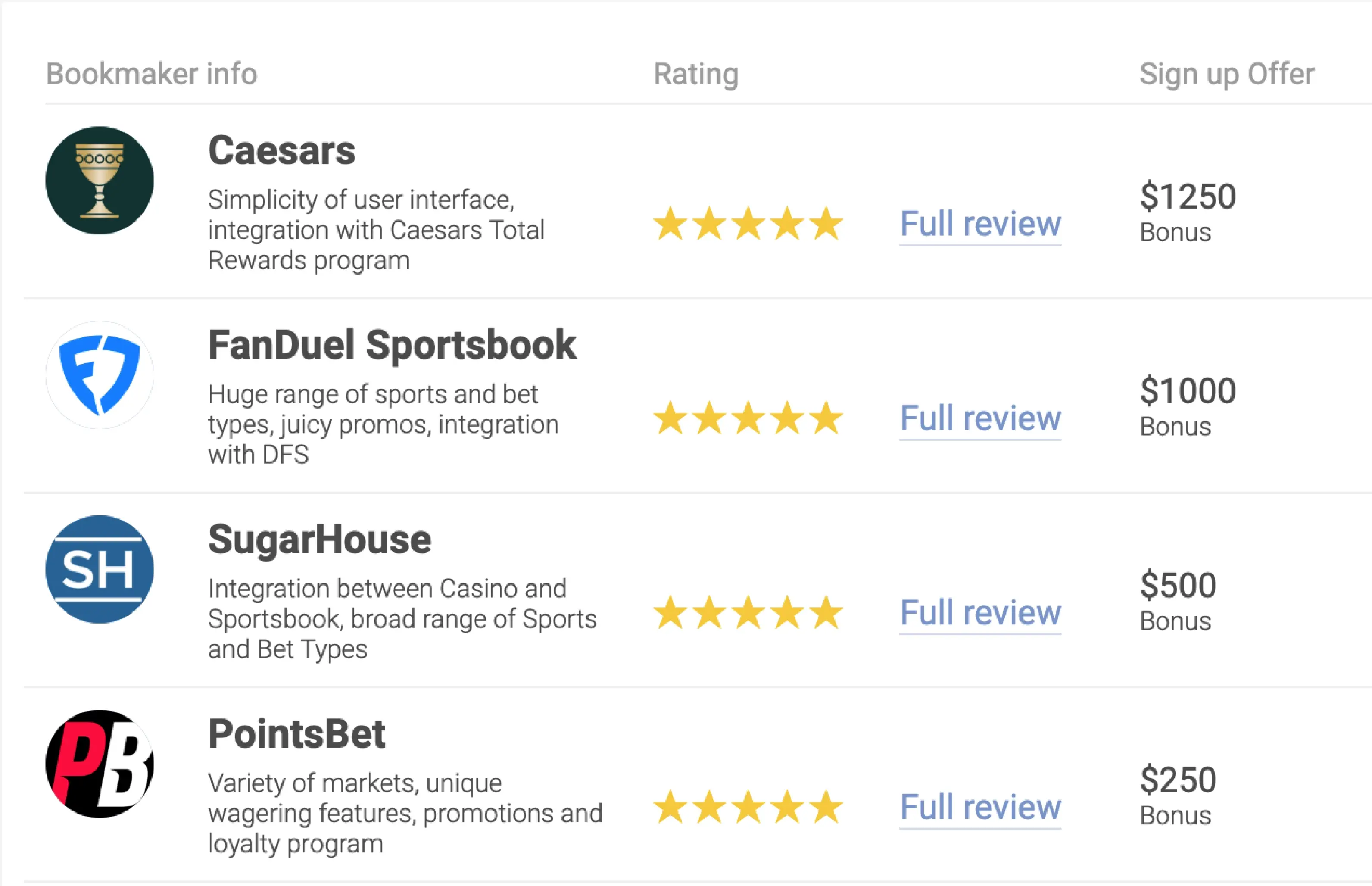Click the PointsBet name heading
Image resolution: width=1372 pixels, height=886 pixels.
click(x=296, y=734)
